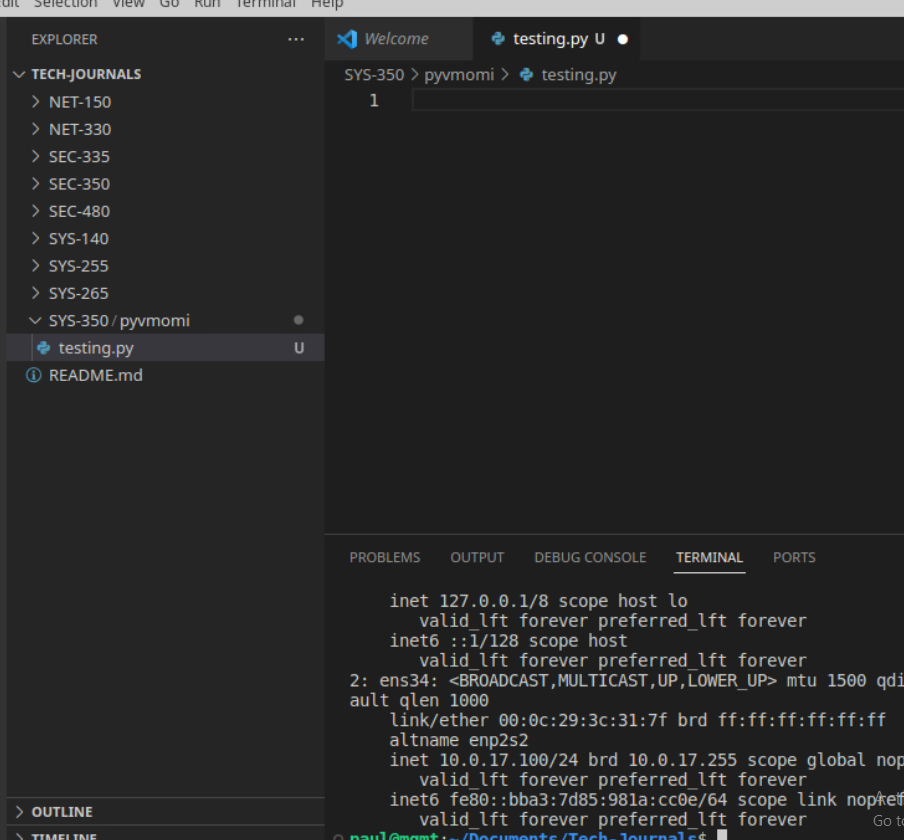Click Python file icon in breadcrumb
The height and width of the screenshot is (840, 904).
point(527,75)
